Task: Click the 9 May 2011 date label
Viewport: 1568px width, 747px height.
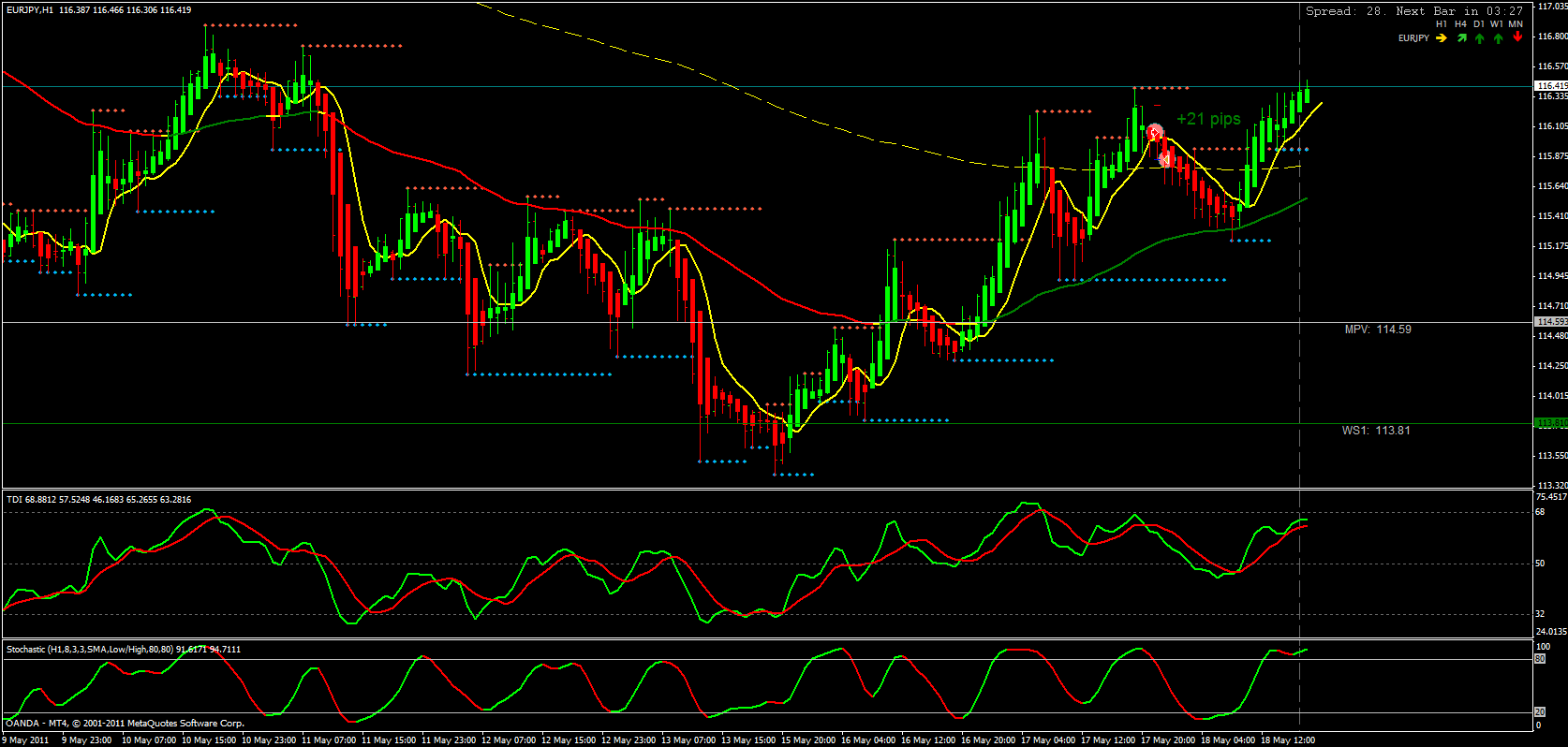Action: pyautogui.click(x=25, y=740)
